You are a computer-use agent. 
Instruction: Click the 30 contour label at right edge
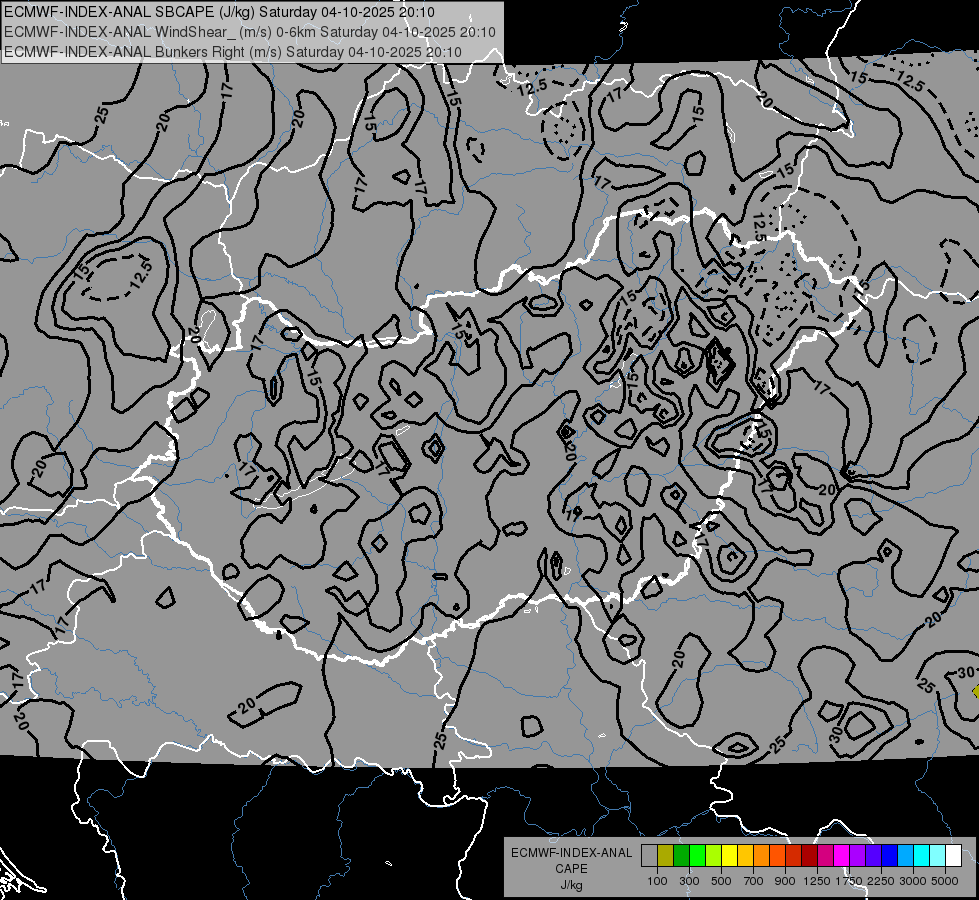966,673
